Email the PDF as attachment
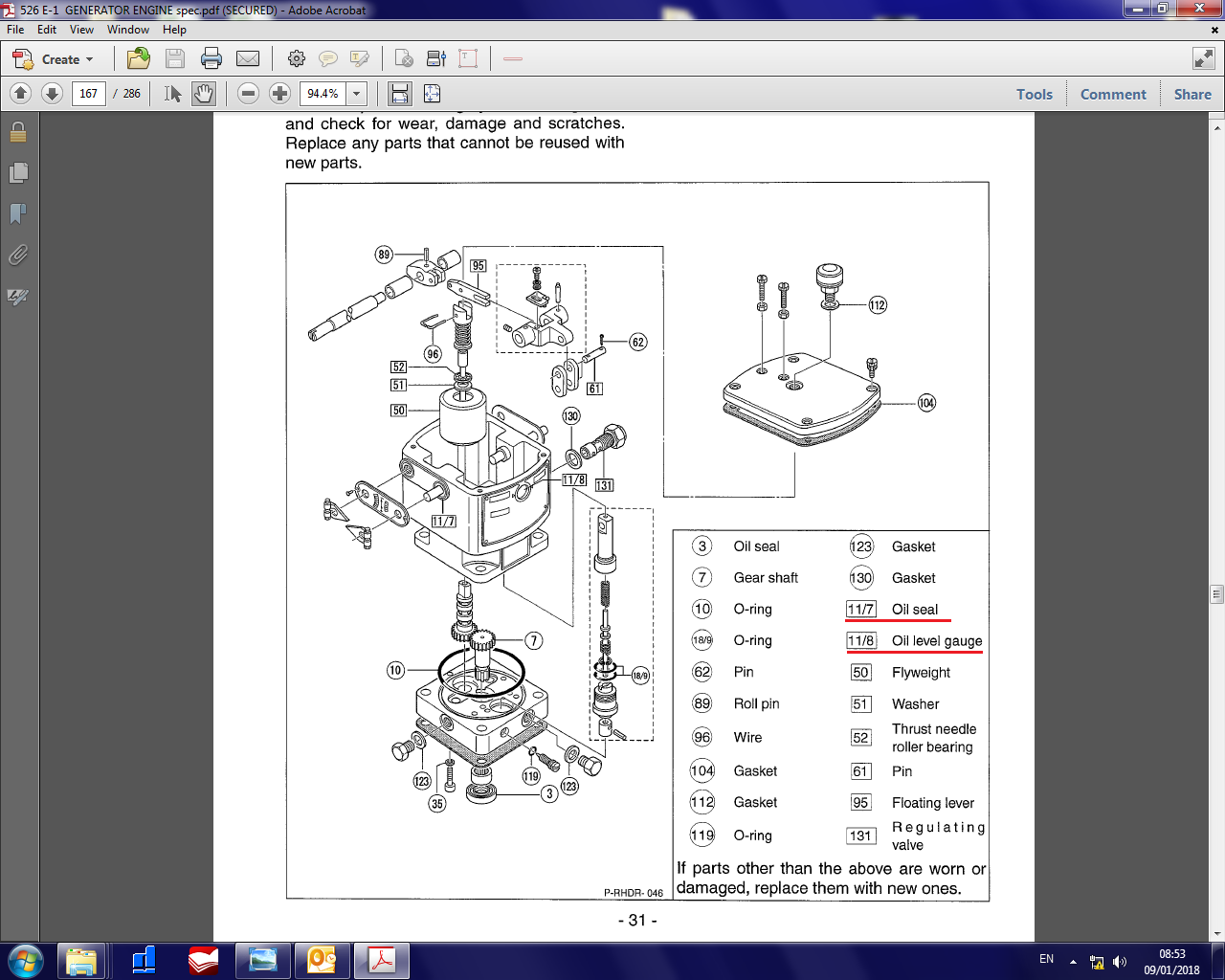The height and width of the screenshot is (980, 1225). (248, 58)
